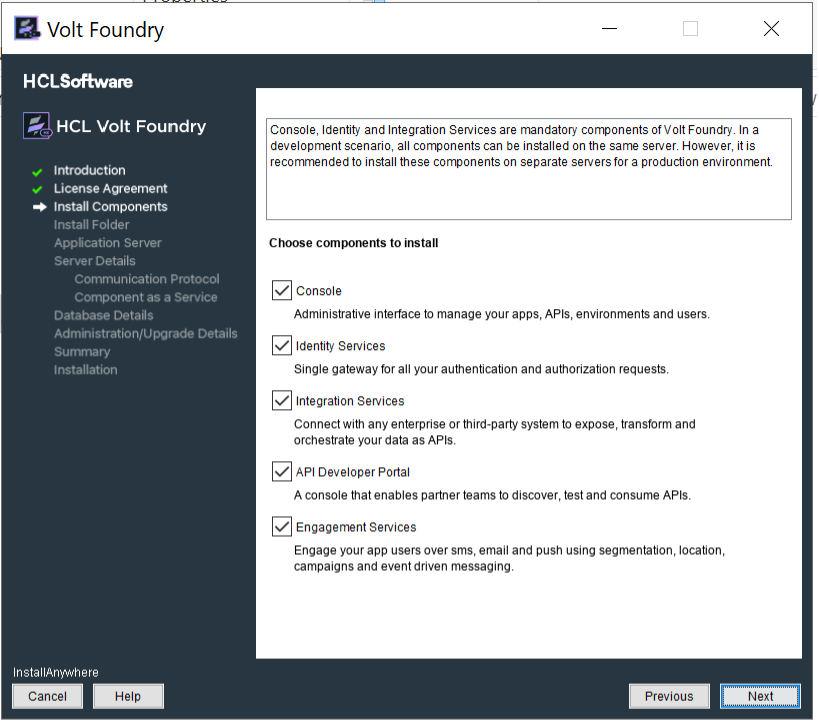Uncheck the Console component checkbox
819x728 pixels.
[x=282, y=291]
